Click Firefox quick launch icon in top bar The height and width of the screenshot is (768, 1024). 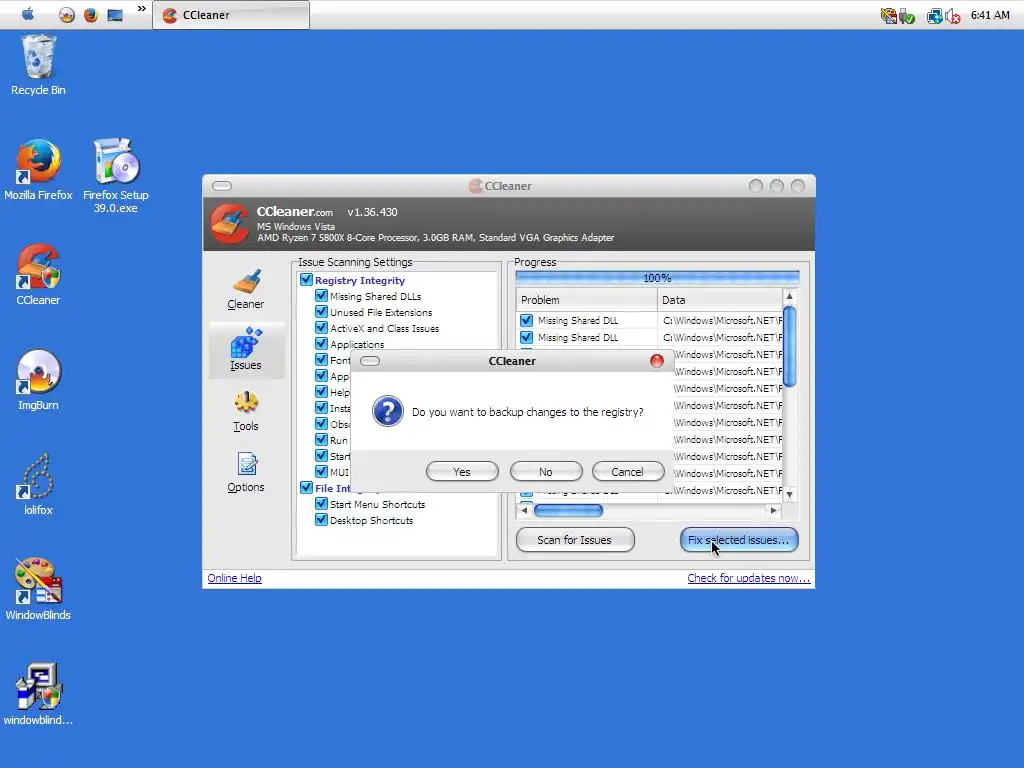click(91, 14)
